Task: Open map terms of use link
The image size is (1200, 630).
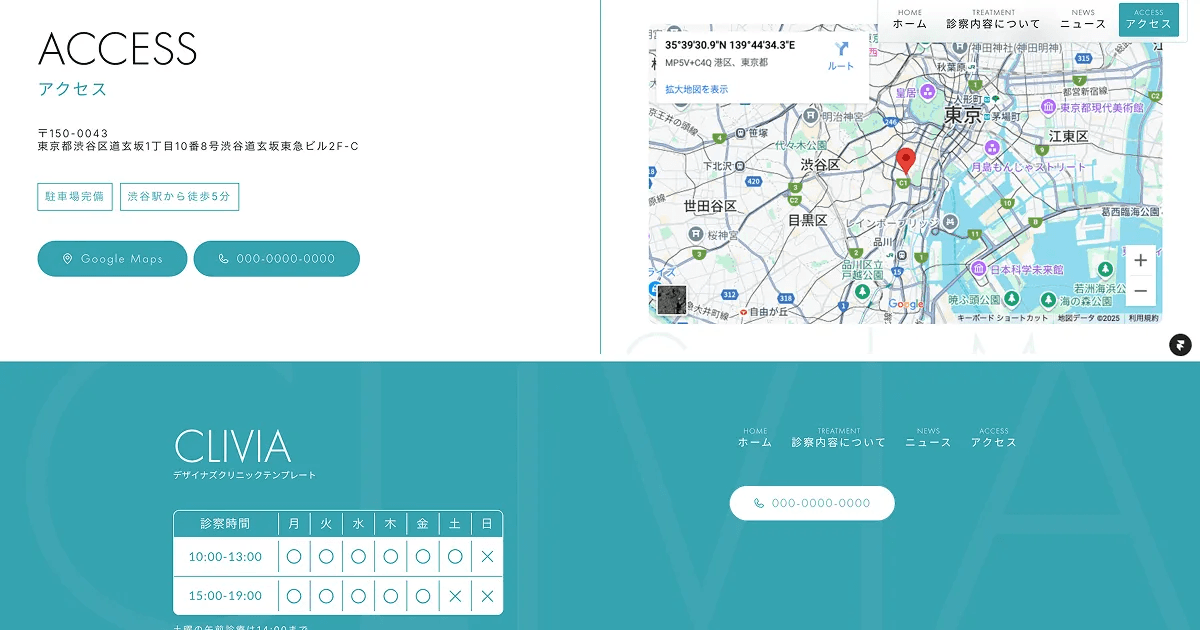Action: pyautogui.click(x=1144, y=318)
